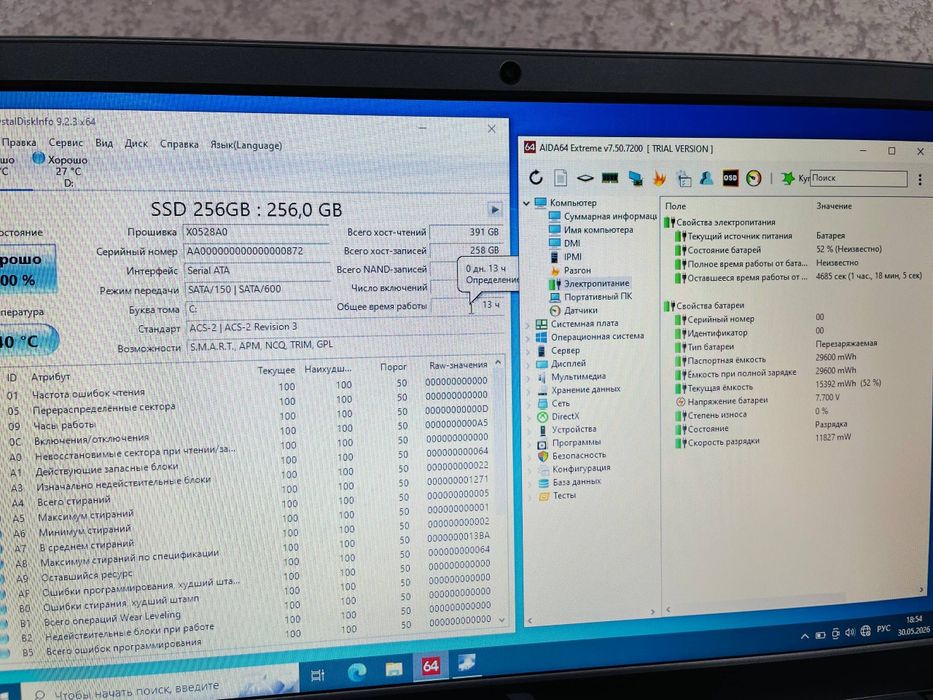Click SMART list scrollbar up arrow
Image resolution: width=933 pixels, height=700 pixels.
499,362
